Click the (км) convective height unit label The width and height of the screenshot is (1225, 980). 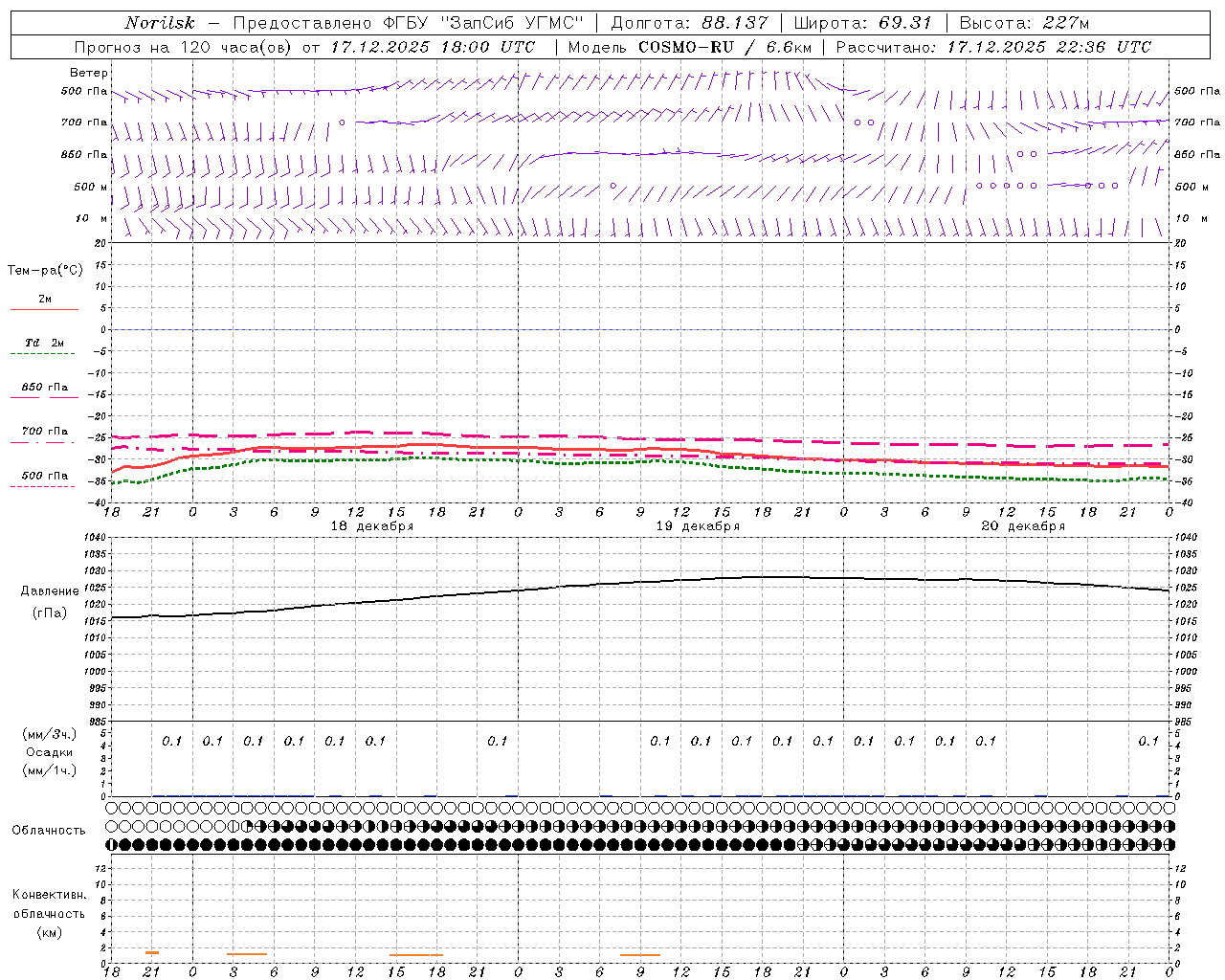coord(49,931)
